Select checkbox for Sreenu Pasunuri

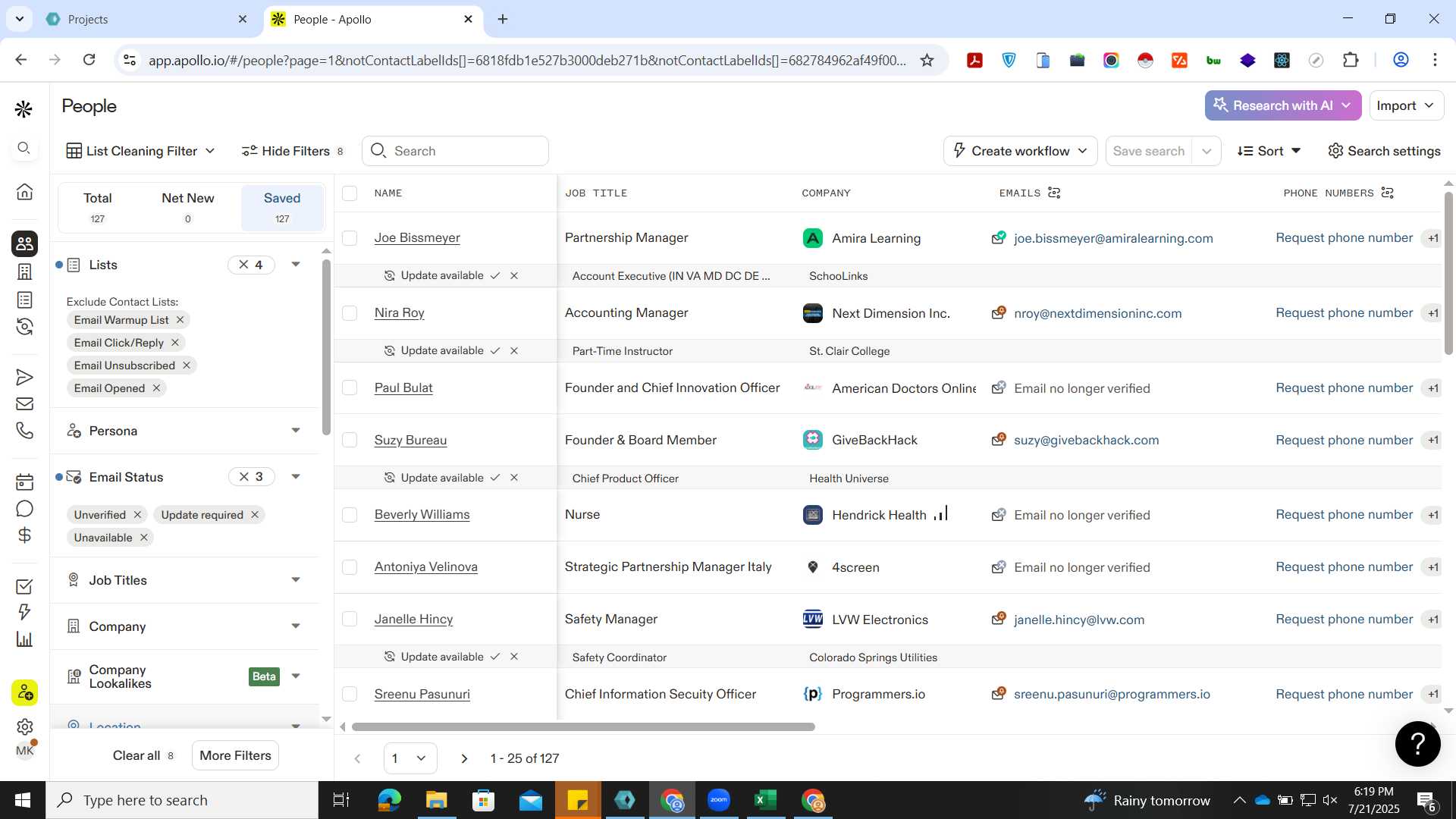tap(350, 694)
